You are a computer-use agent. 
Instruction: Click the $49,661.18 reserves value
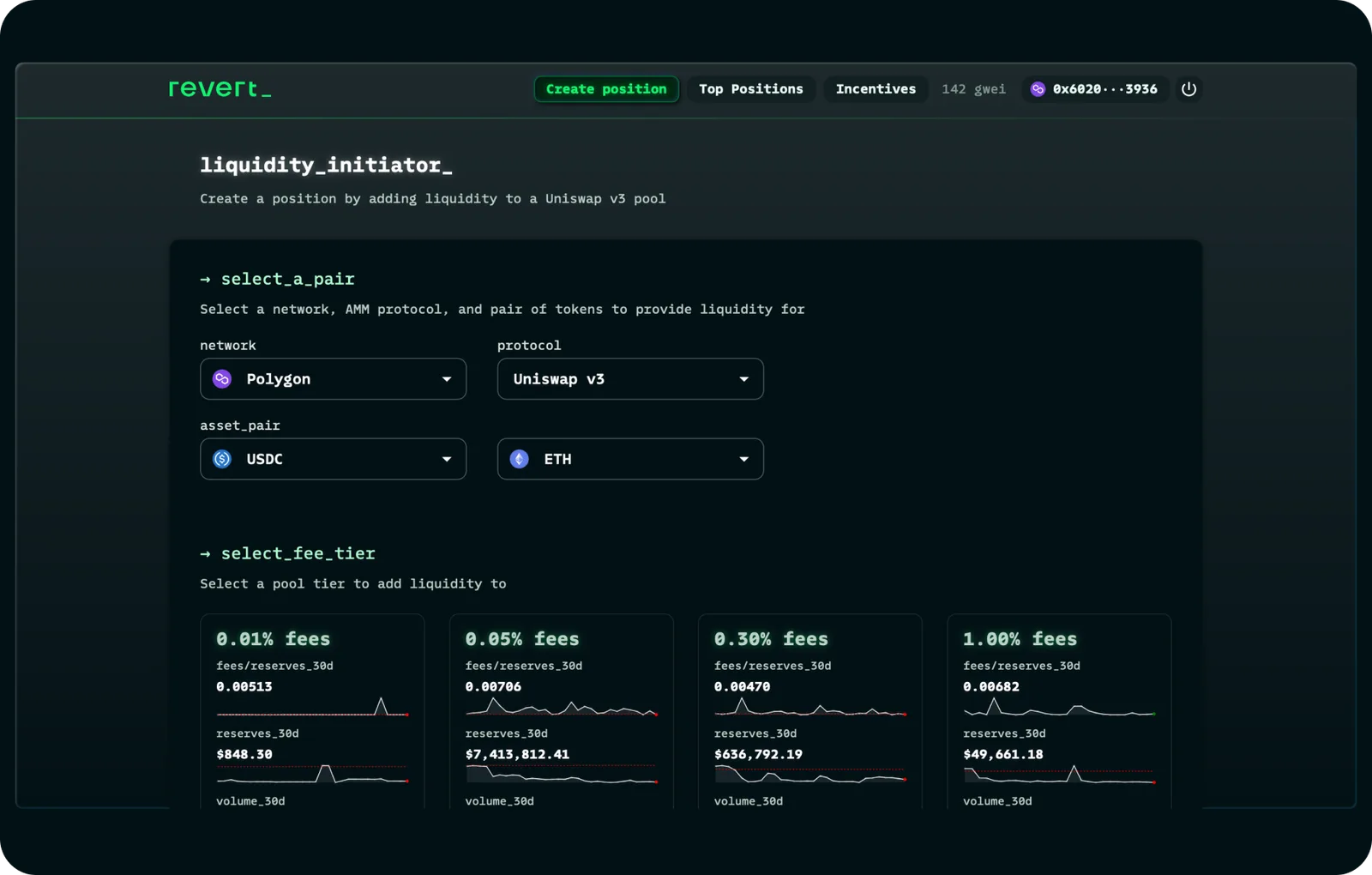pyautogui.click(x=1003, y=755)
